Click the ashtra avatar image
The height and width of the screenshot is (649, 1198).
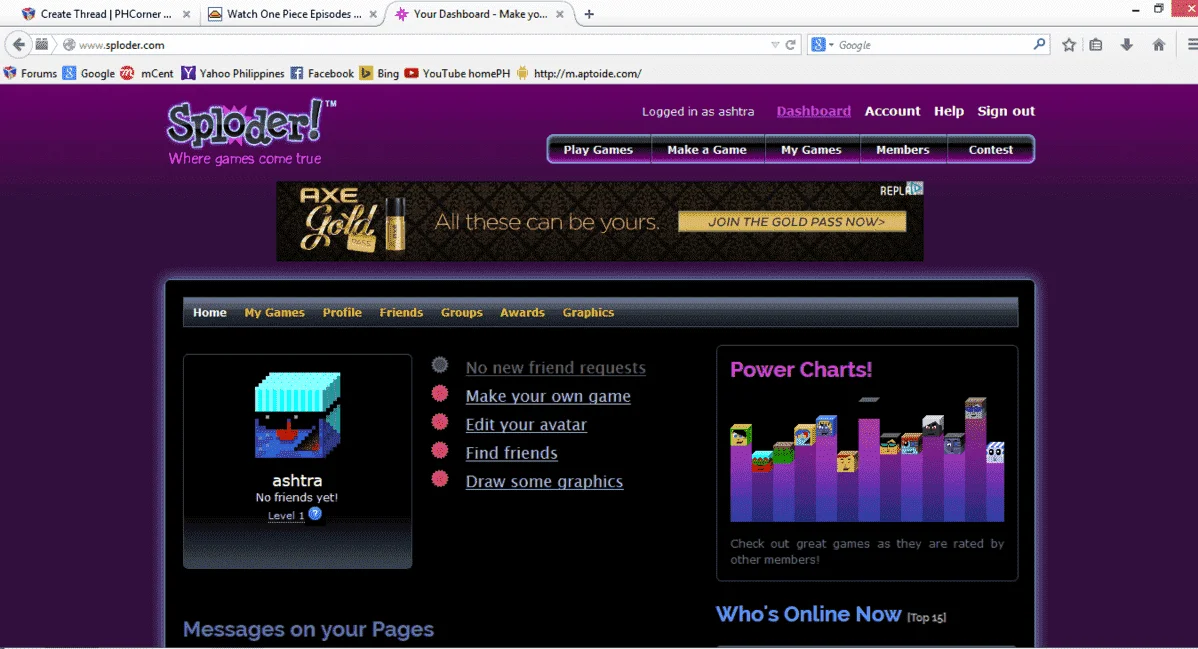click(297, 415)
